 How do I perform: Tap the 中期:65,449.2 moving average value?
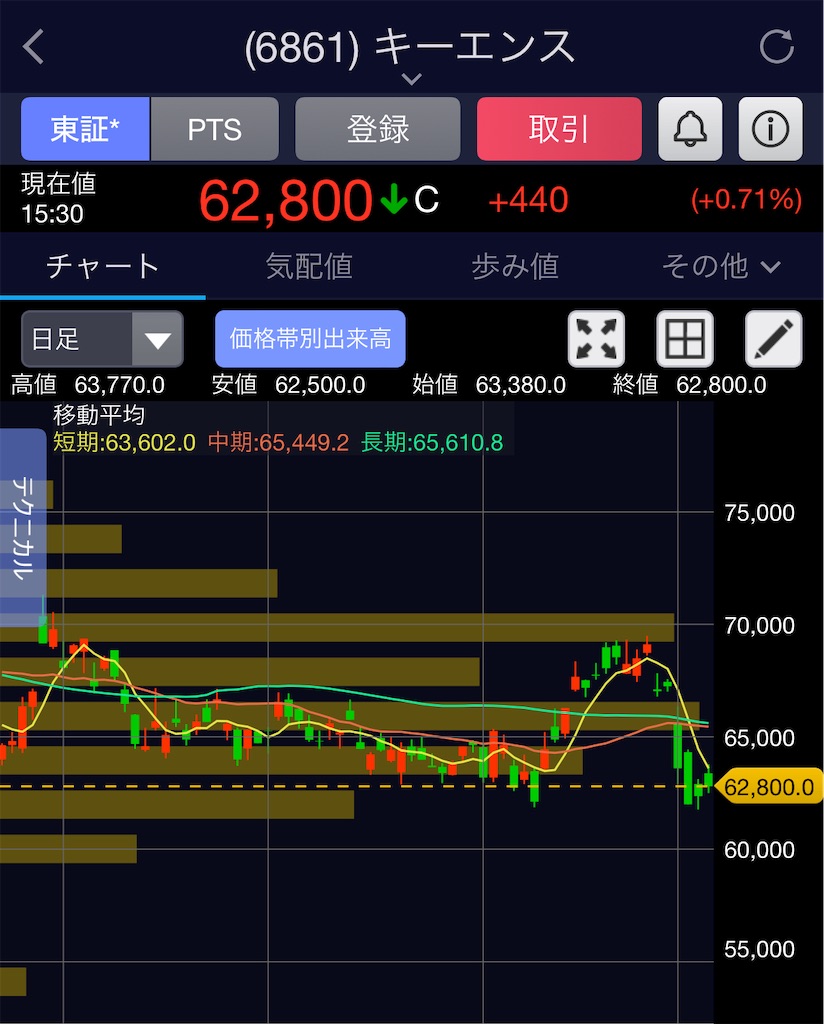coord(278,443)
